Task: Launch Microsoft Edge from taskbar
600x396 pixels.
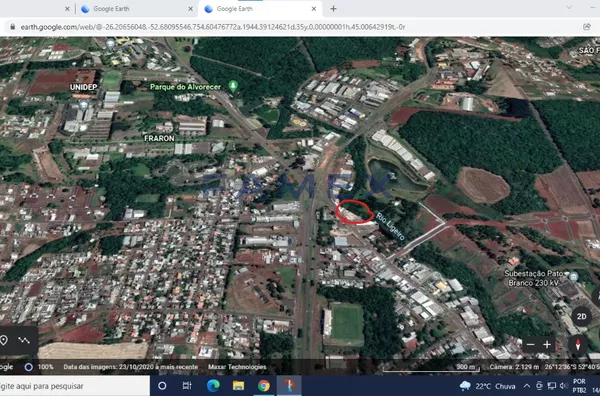Action: point(213,386)
